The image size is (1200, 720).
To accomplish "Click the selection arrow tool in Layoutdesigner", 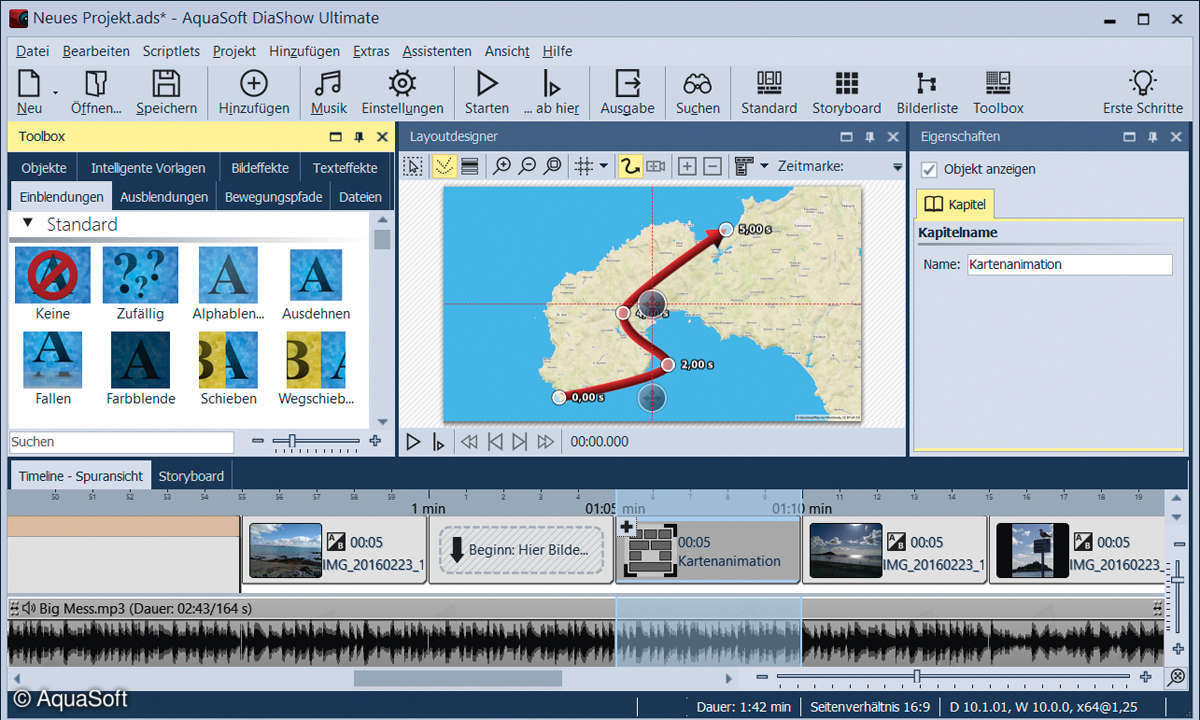I will [413, 166].
